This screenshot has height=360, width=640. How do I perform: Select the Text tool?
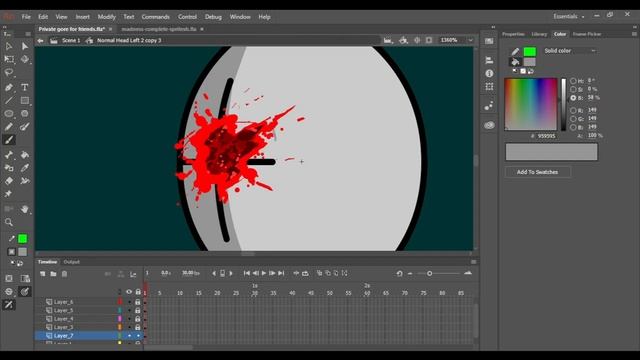[24, 87]
